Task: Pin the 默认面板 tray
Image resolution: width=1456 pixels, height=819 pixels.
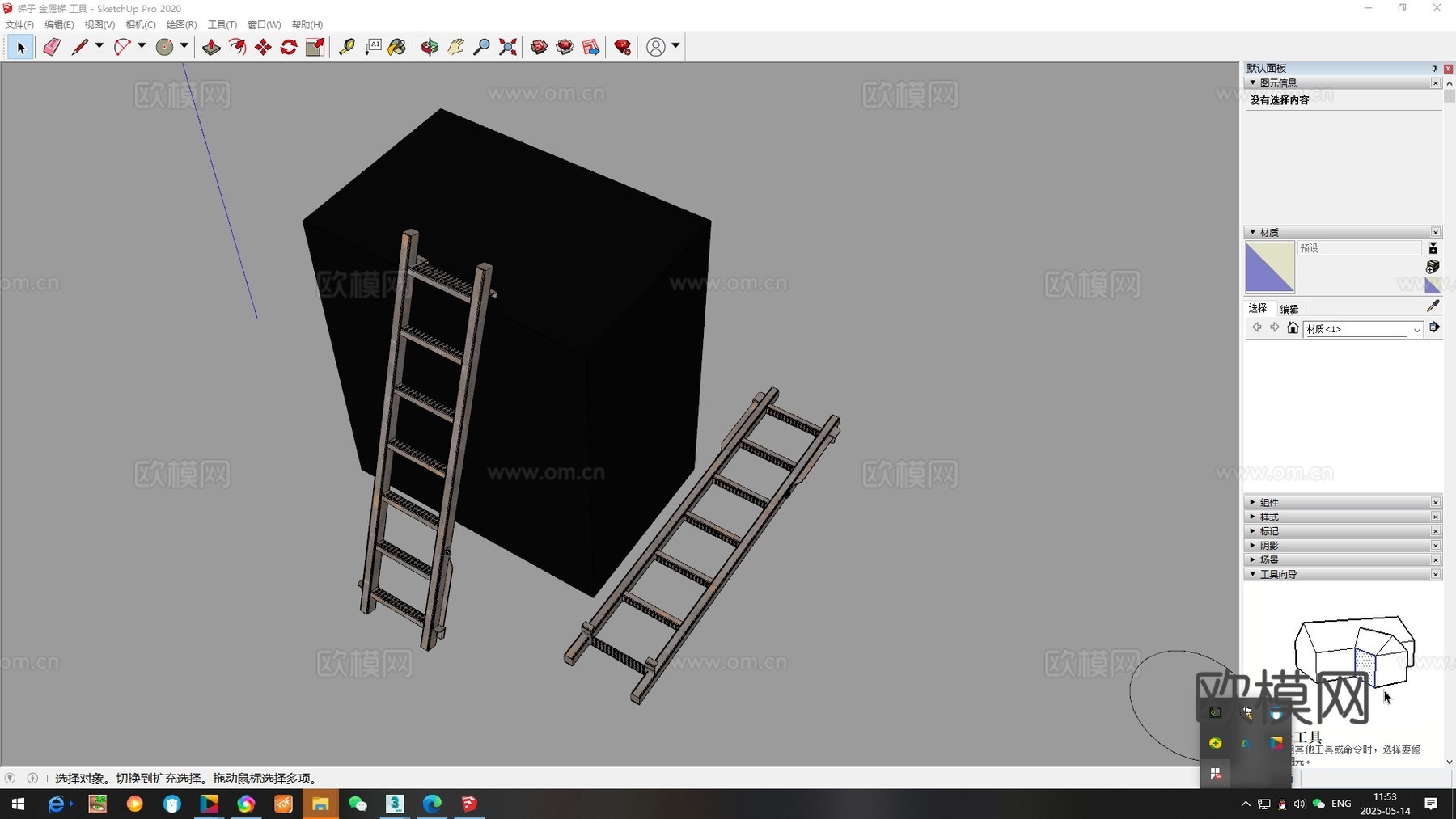Action: pyautogui.click(x=1434, y=69)
